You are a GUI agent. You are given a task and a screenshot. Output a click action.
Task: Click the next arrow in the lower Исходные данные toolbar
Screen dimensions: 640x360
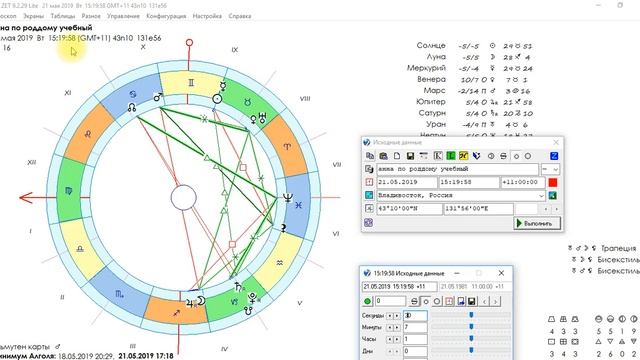tap(496, 302)
